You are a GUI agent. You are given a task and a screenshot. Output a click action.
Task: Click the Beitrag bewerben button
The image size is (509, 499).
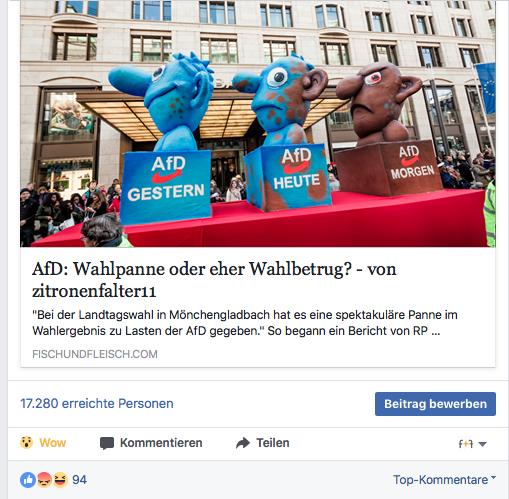pyautogui.click(x=435, y=404)
